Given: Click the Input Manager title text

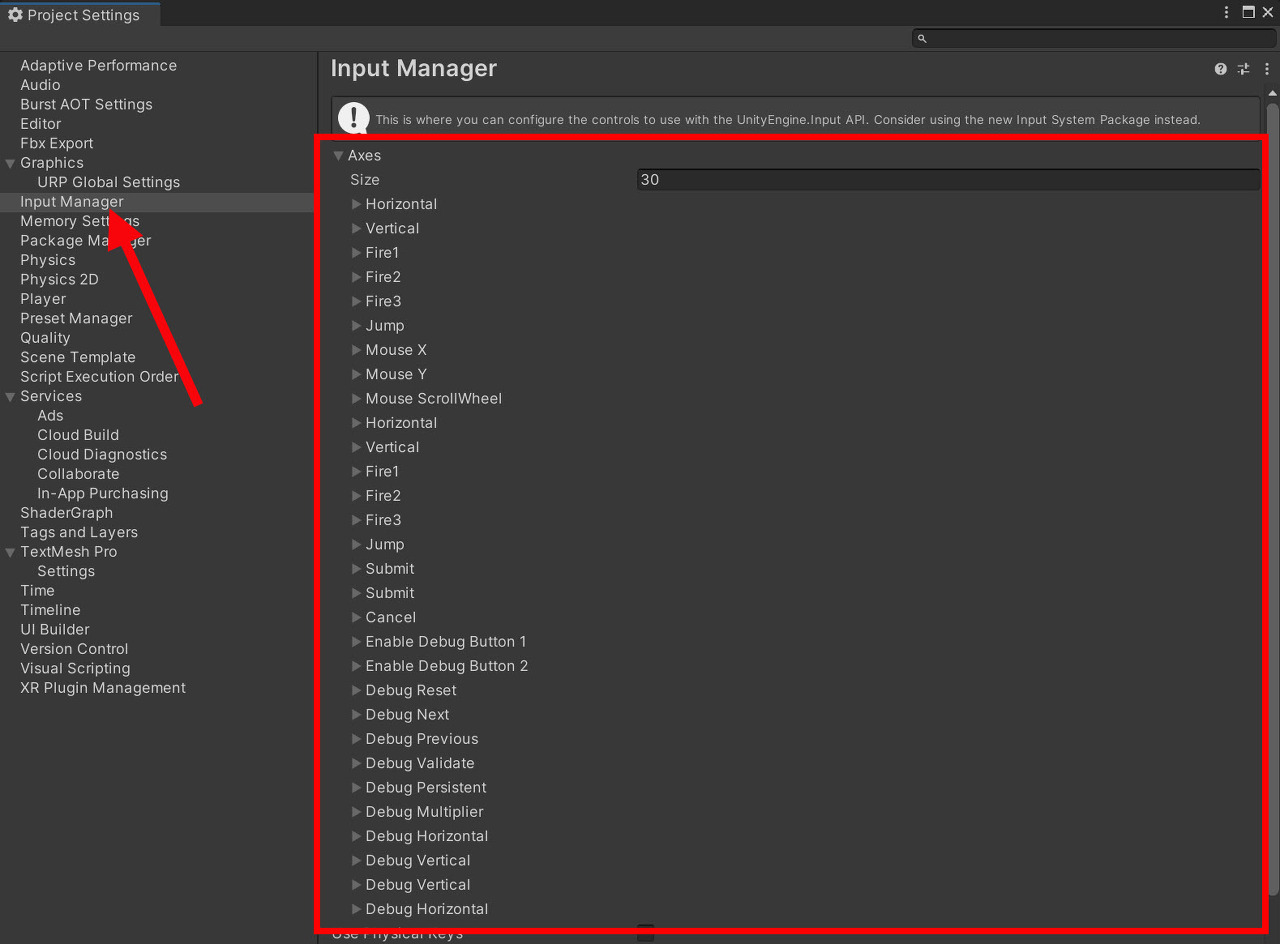Looking at the screenshot, I should tap(414, 68).
